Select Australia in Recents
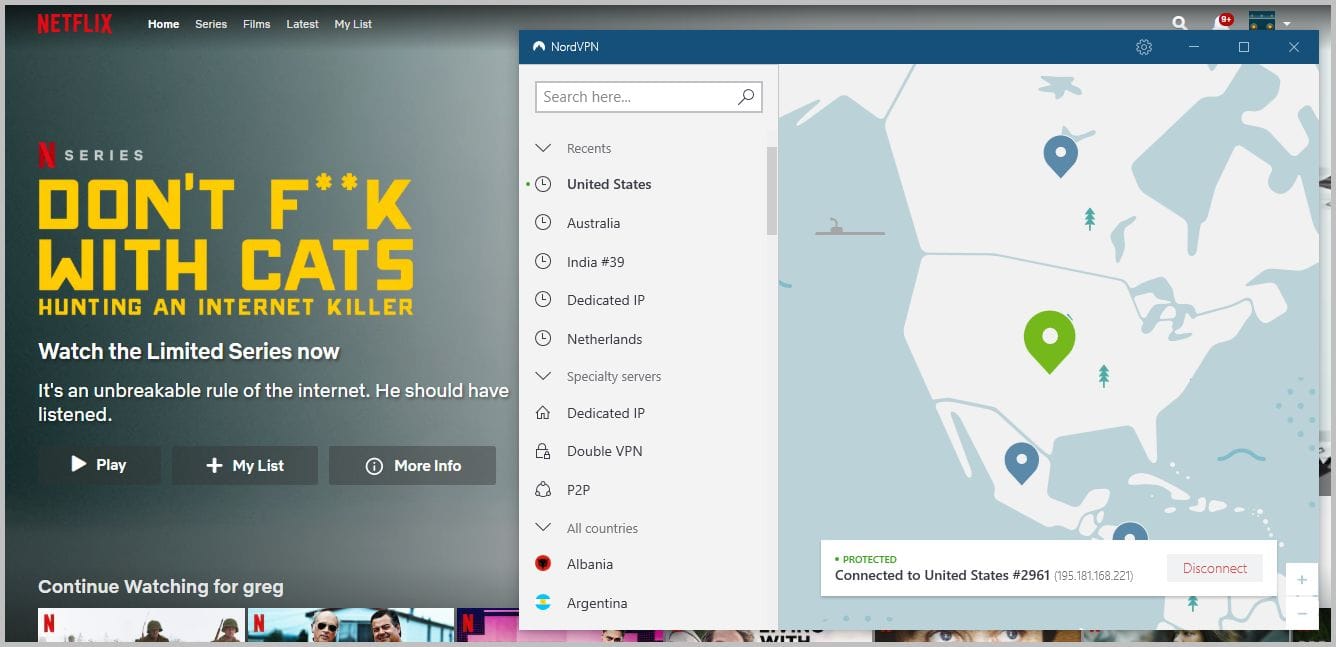 593,223
